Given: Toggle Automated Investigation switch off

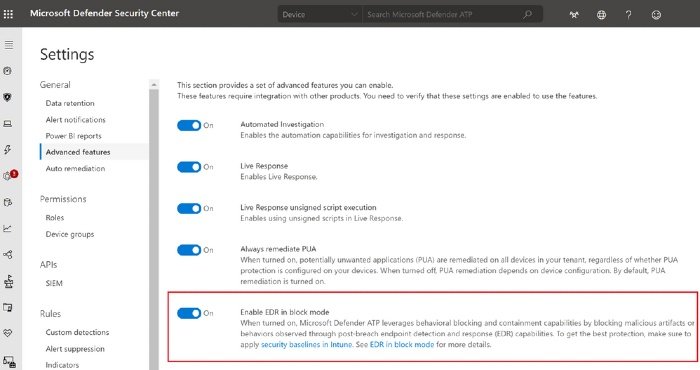Looking at the screenshot, I should (189, 125).
